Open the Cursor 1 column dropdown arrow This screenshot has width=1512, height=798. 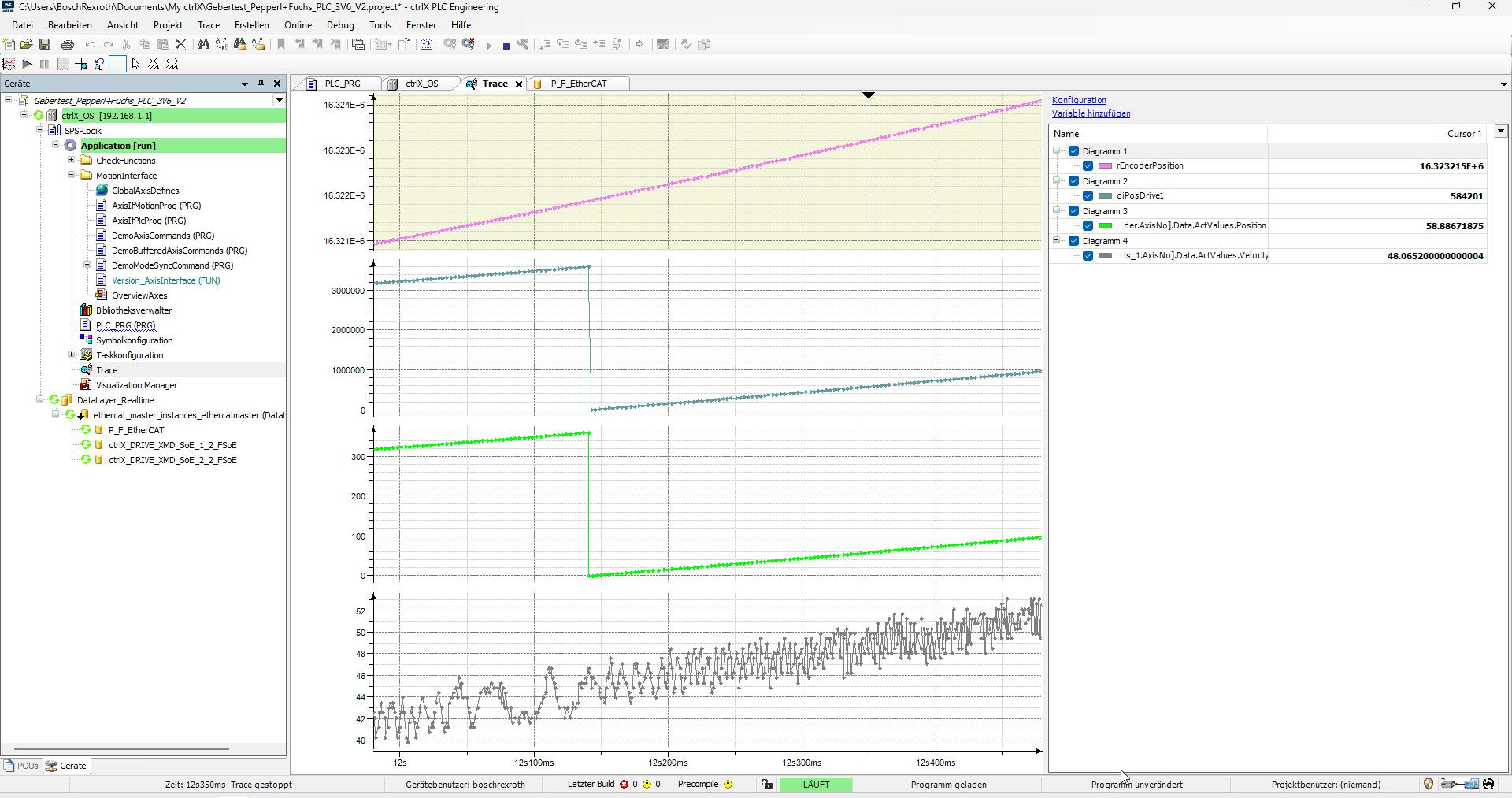(x=1500, y=132)
